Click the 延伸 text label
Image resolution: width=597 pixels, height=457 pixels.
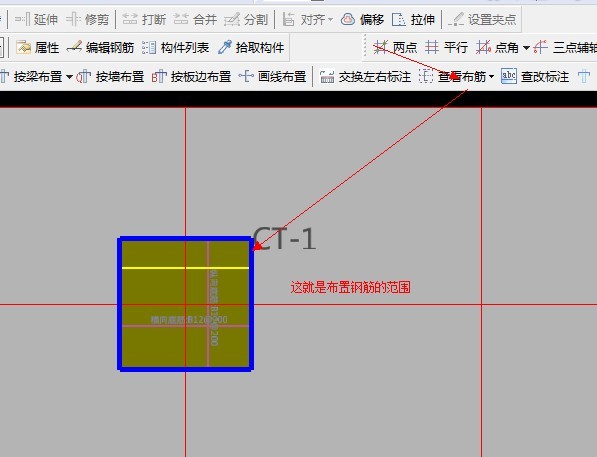coord(46,19)
